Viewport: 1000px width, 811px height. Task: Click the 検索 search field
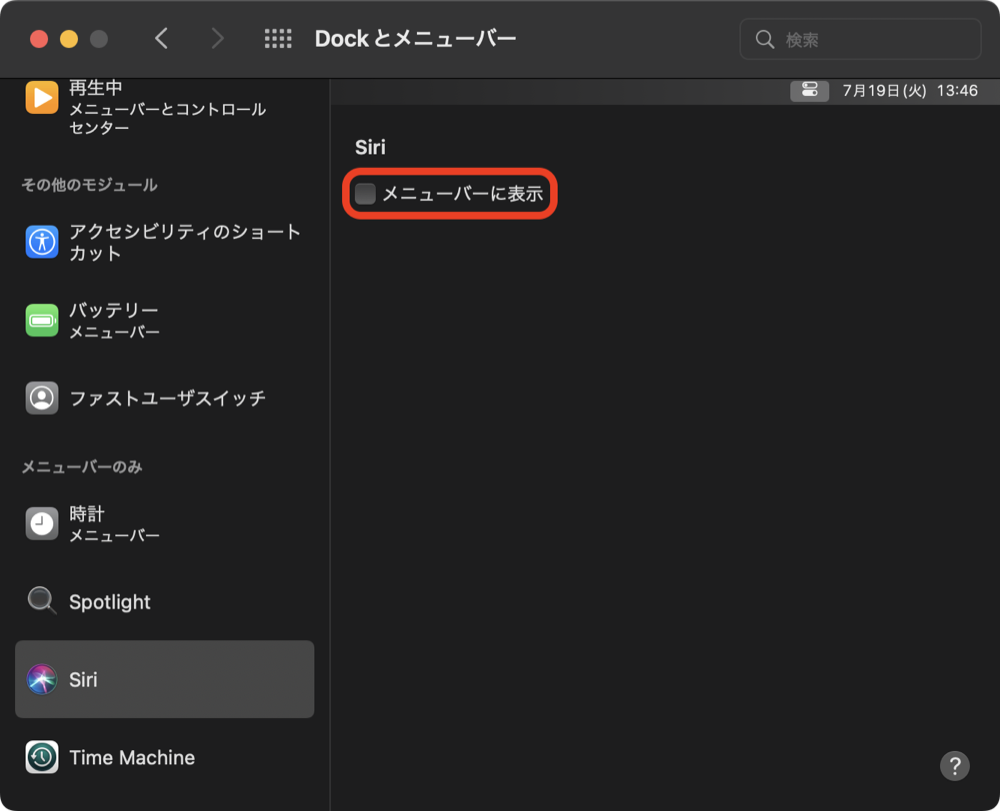click(x=860, y=40)
